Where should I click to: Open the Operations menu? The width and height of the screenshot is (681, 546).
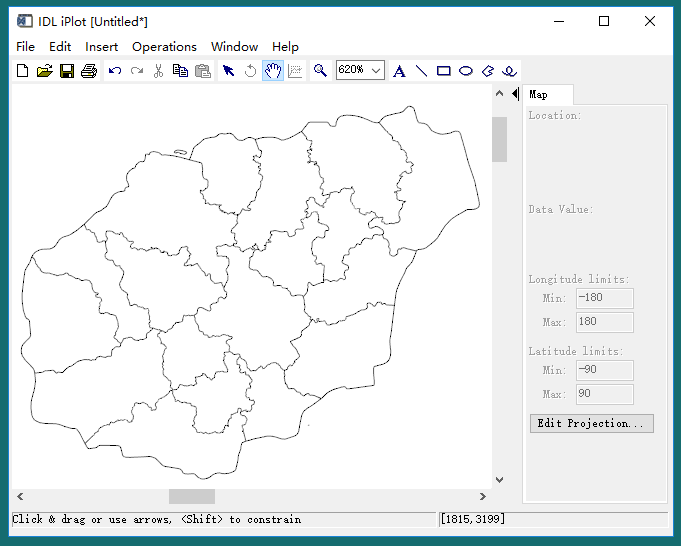point(164,47)
